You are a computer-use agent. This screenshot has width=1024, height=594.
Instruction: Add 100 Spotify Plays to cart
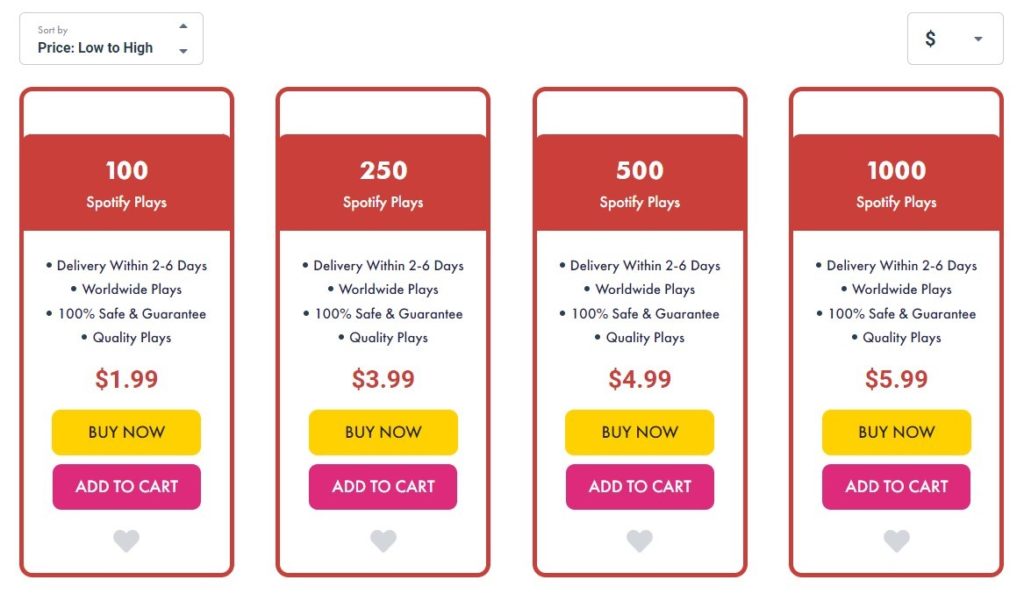pyautogui.click(x=126, y=487)
